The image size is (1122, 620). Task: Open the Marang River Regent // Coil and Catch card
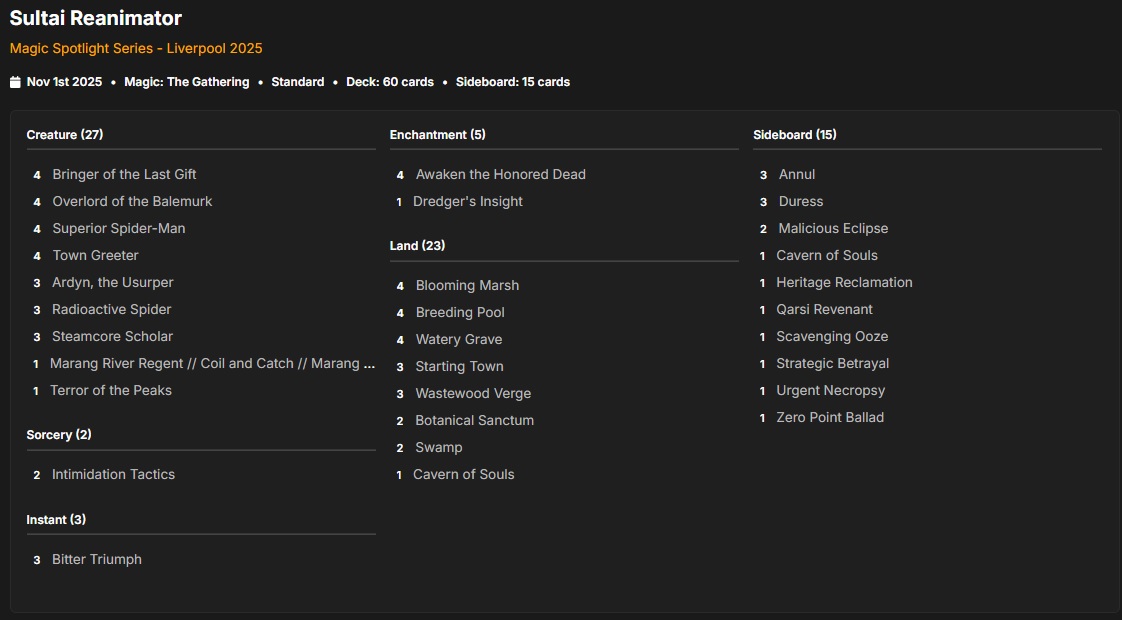tap(212, 364)
